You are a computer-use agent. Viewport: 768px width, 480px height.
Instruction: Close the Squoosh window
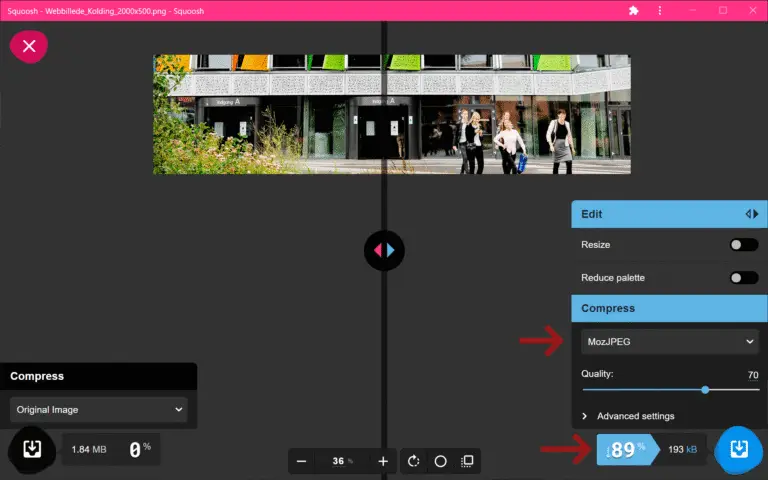pos(753,10)
